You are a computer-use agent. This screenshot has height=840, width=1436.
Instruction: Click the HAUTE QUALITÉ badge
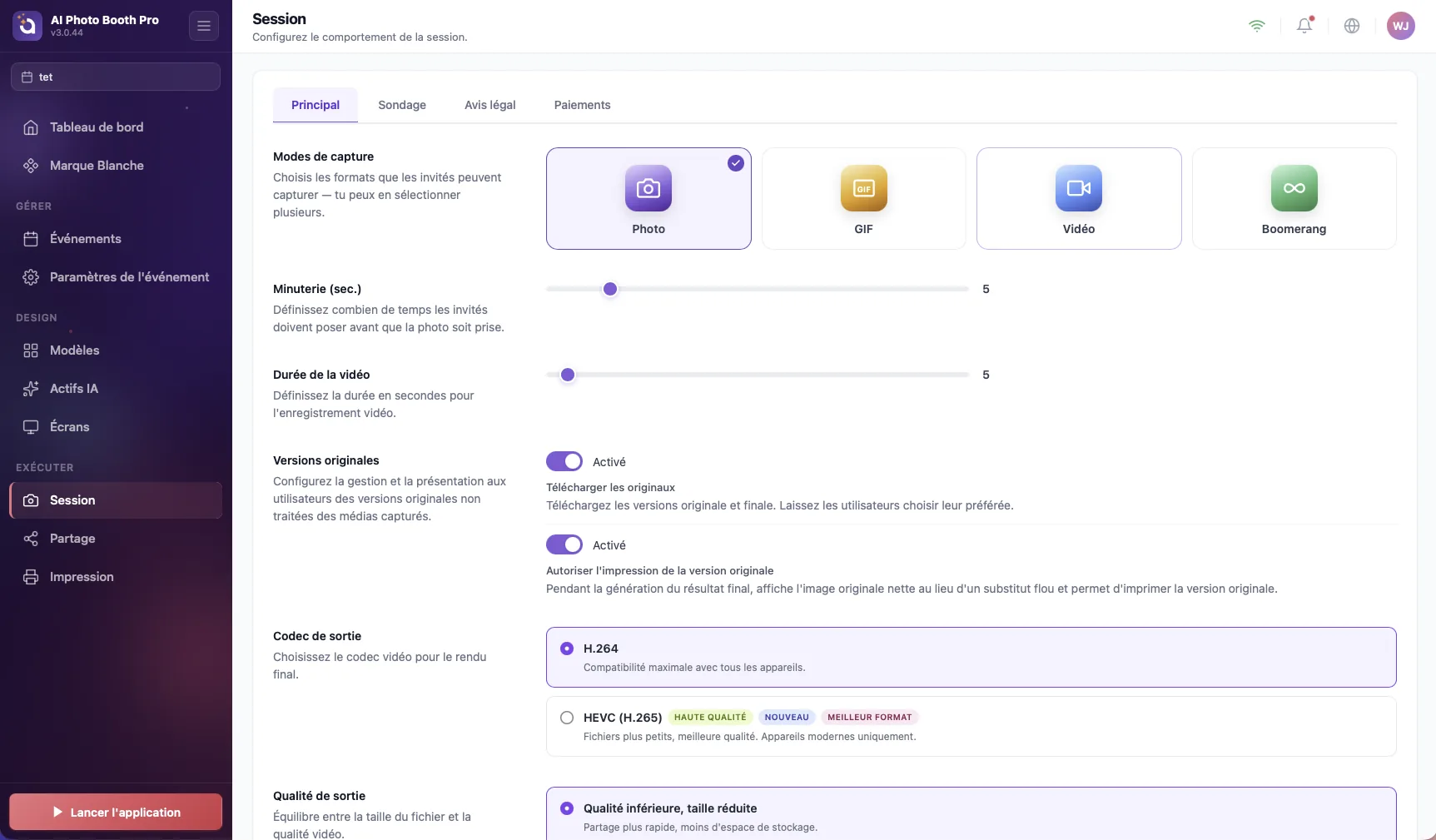coord(710,718)
